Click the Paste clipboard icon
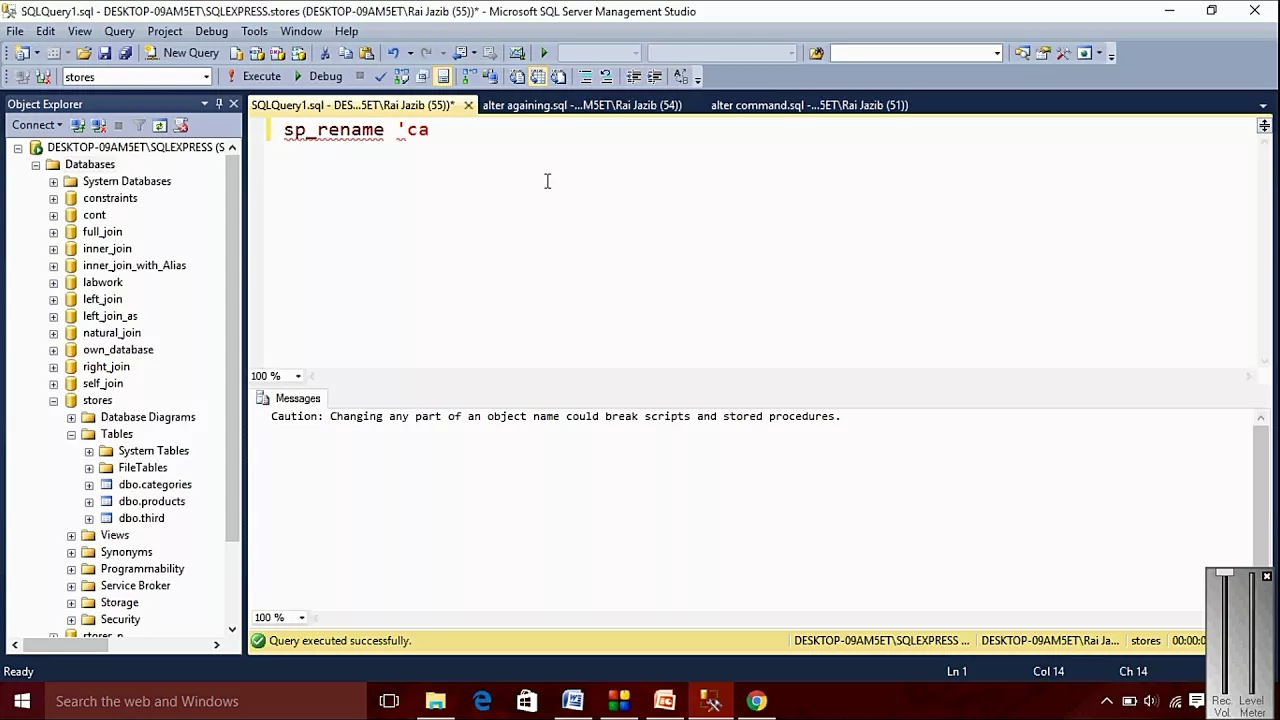 point(366,53)
